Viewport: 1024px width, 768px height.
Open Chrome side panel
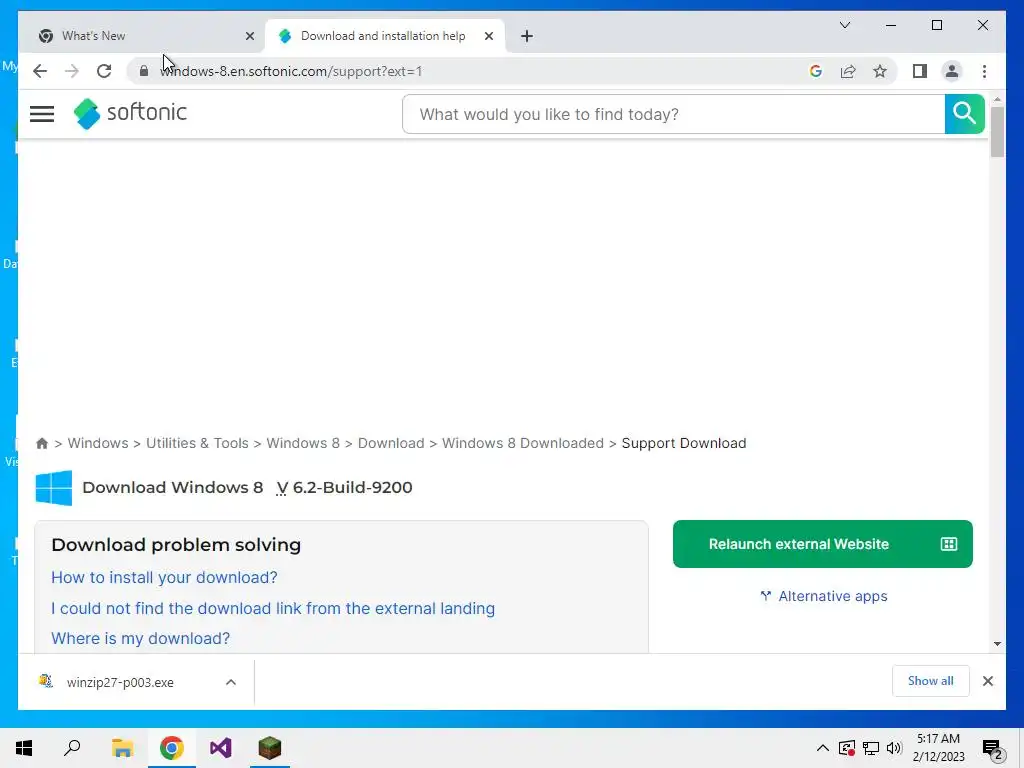[x=920, y=71]
